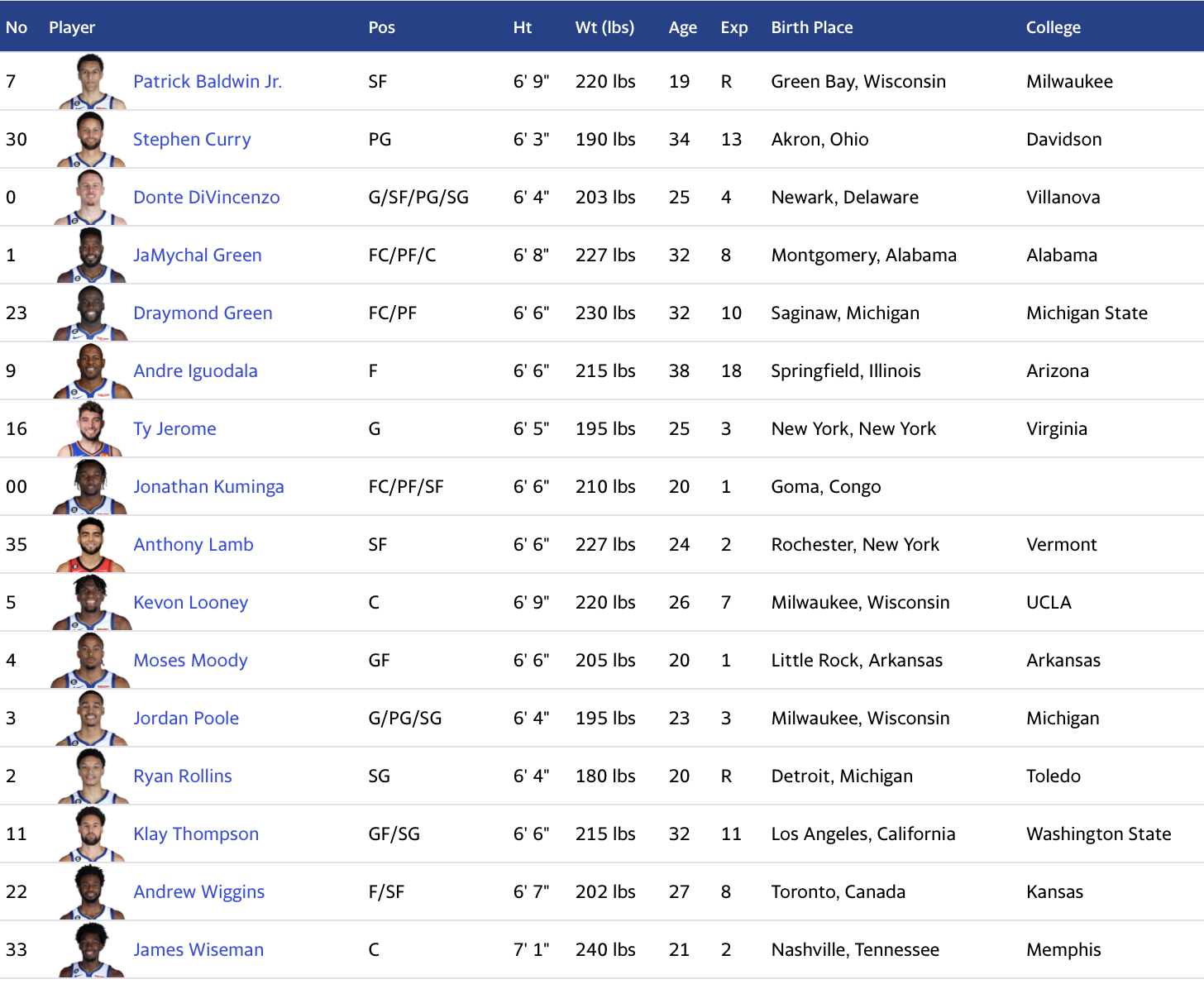Screen dimensions: 1204x984
Task: Open JaMychal Green player link
Action: [x=198, y=255]
